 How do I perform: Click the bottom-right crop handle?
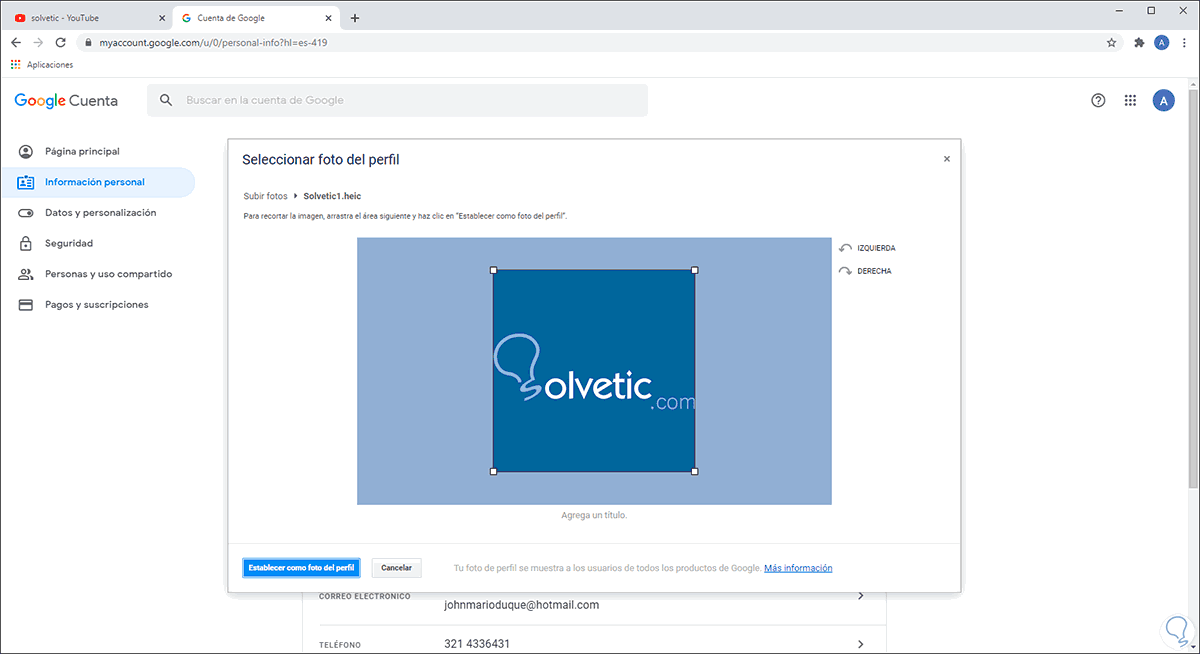[x=695, y=471]
